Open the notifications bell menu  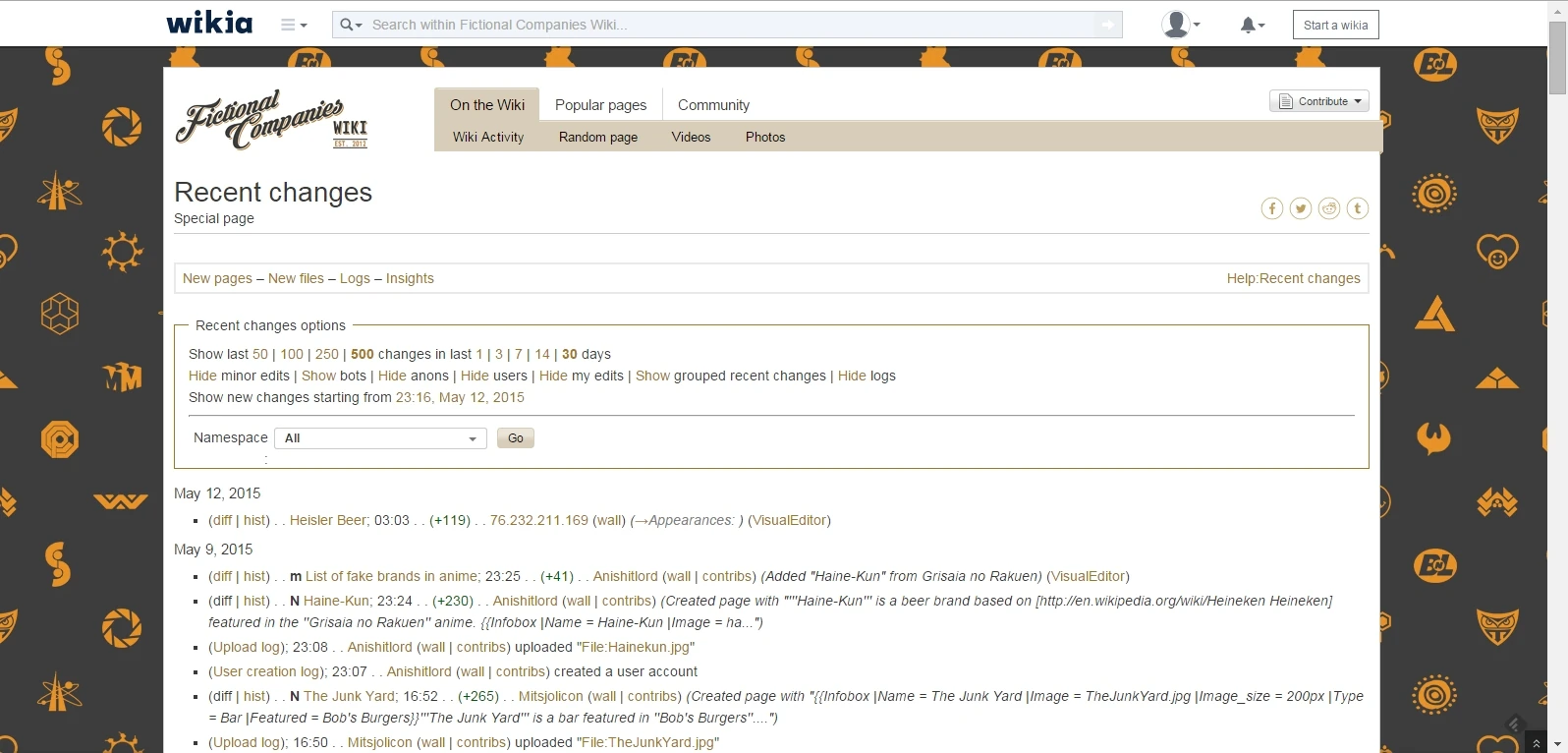[1252, 25]
